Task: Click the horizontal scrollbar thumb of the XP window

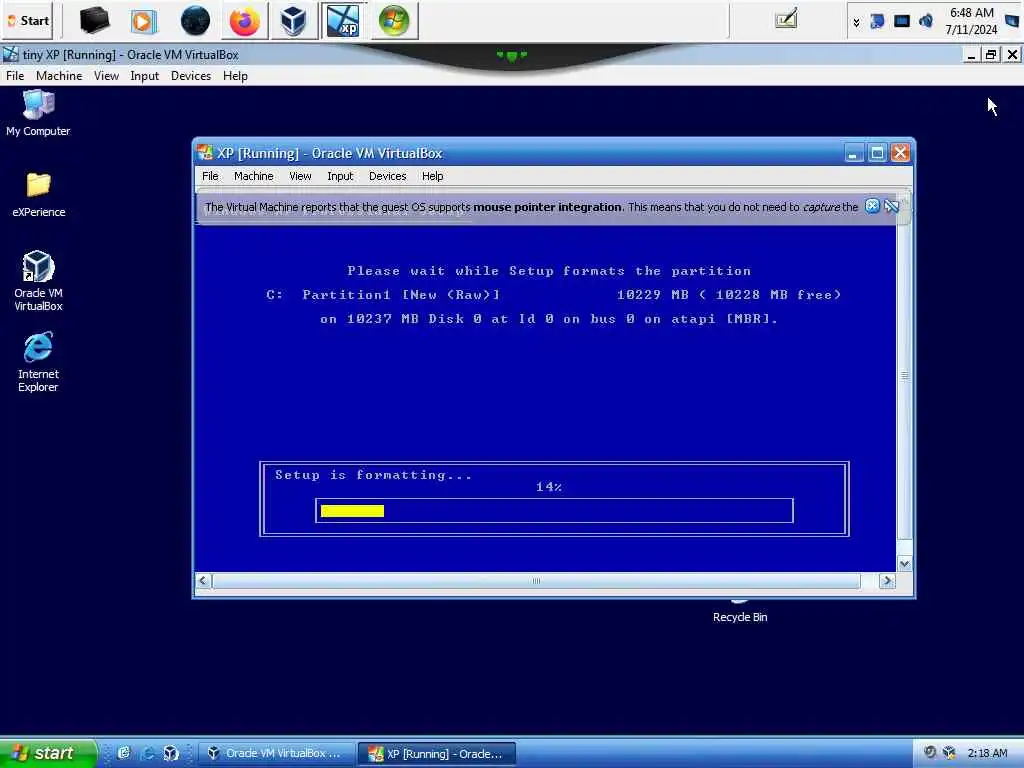Action: [x=536, y=581]
